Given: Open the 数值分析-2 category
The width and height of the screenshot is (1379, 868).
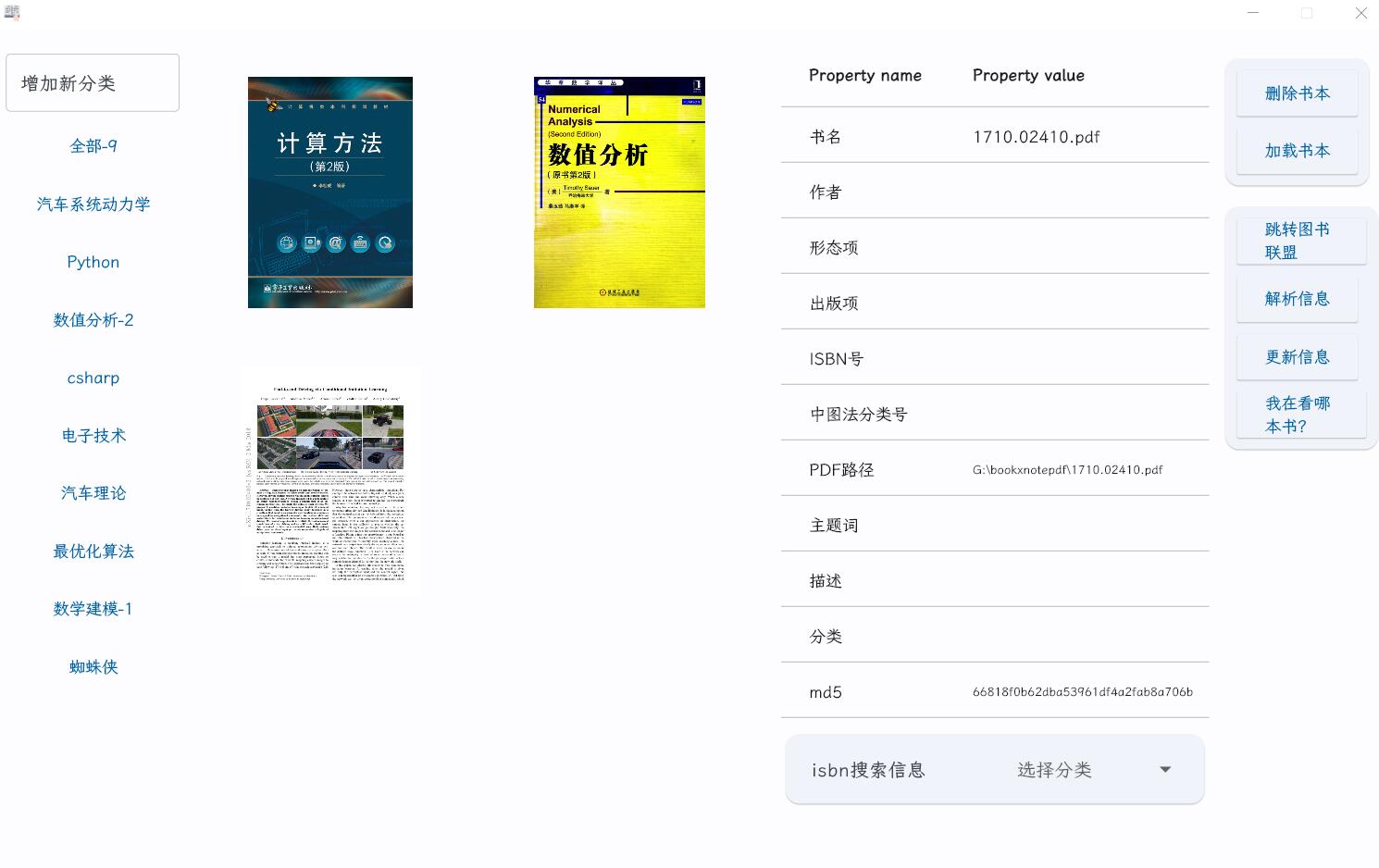Looking at the screenshot, I should click(x=93, y=320).
